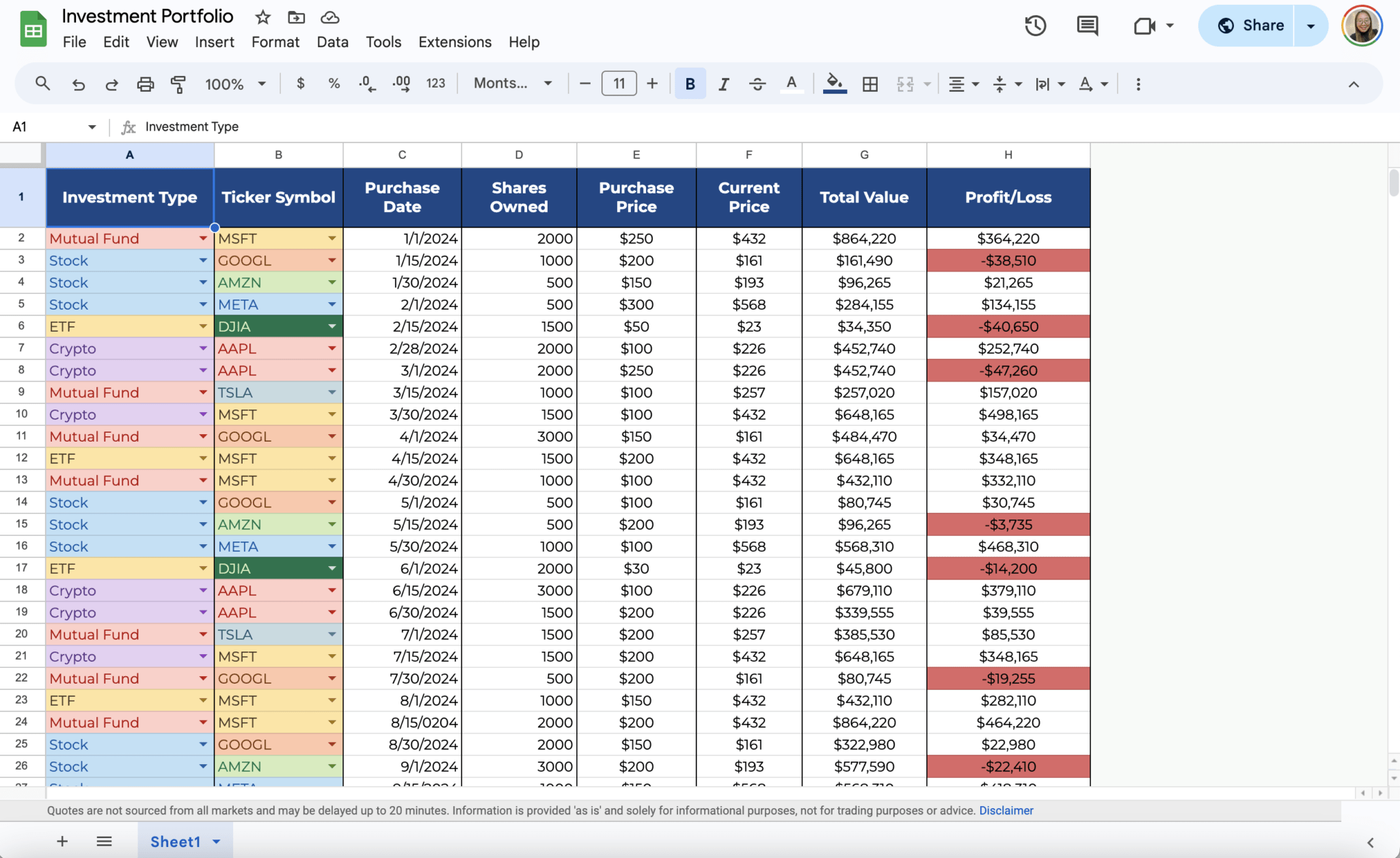The width and height of the screenshot is (1400, 858).
Task: Activate the paint format tool
Action: point(178,84)
